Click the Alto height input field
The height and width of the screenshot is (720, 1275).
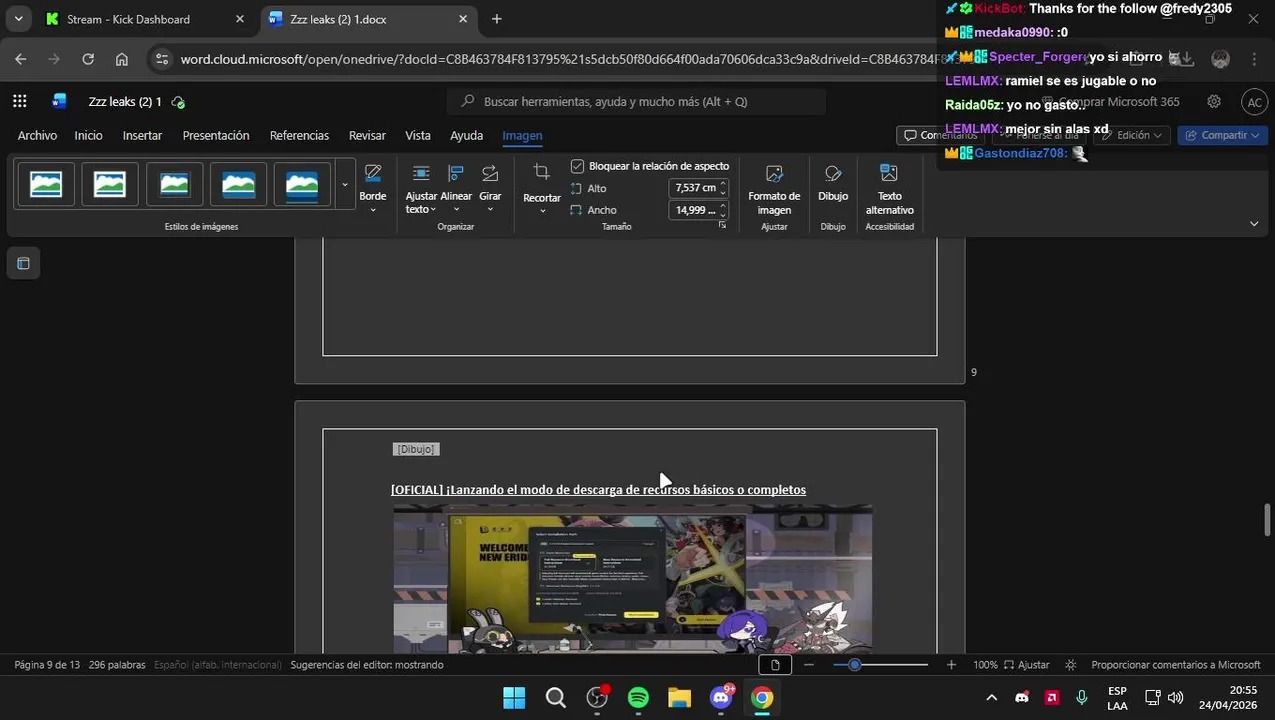point(693,188)
